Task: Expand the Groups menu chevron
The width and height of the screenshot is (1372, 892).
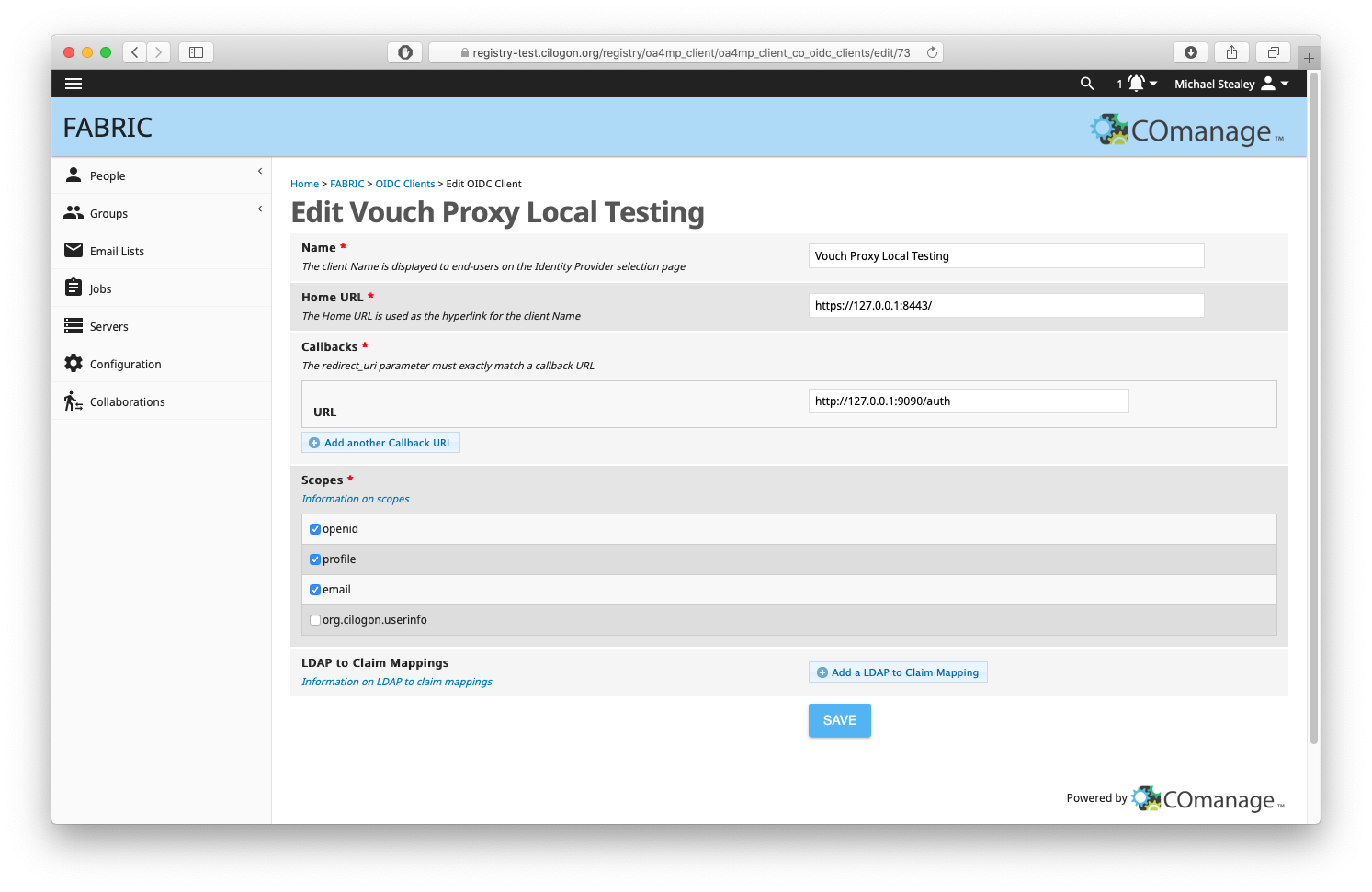Action: (x=260, y=209)
